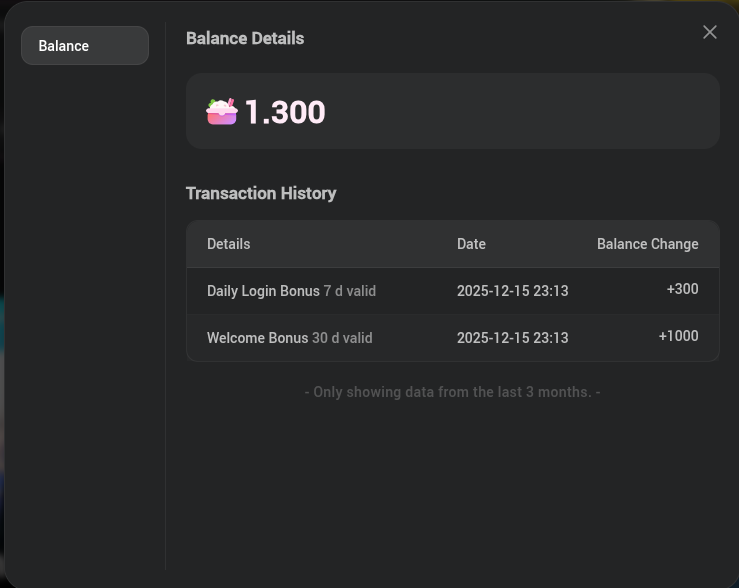
Task: Click the 1.300 balance amount
Action: point(285,112)
